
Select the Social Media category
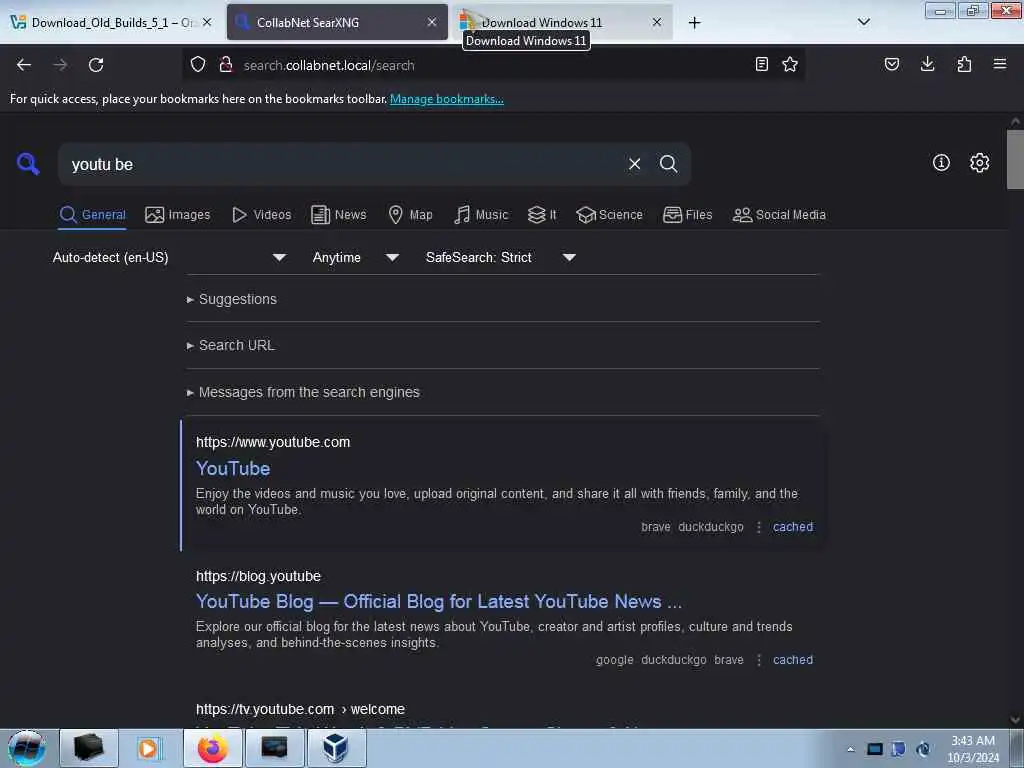(779, 215)
